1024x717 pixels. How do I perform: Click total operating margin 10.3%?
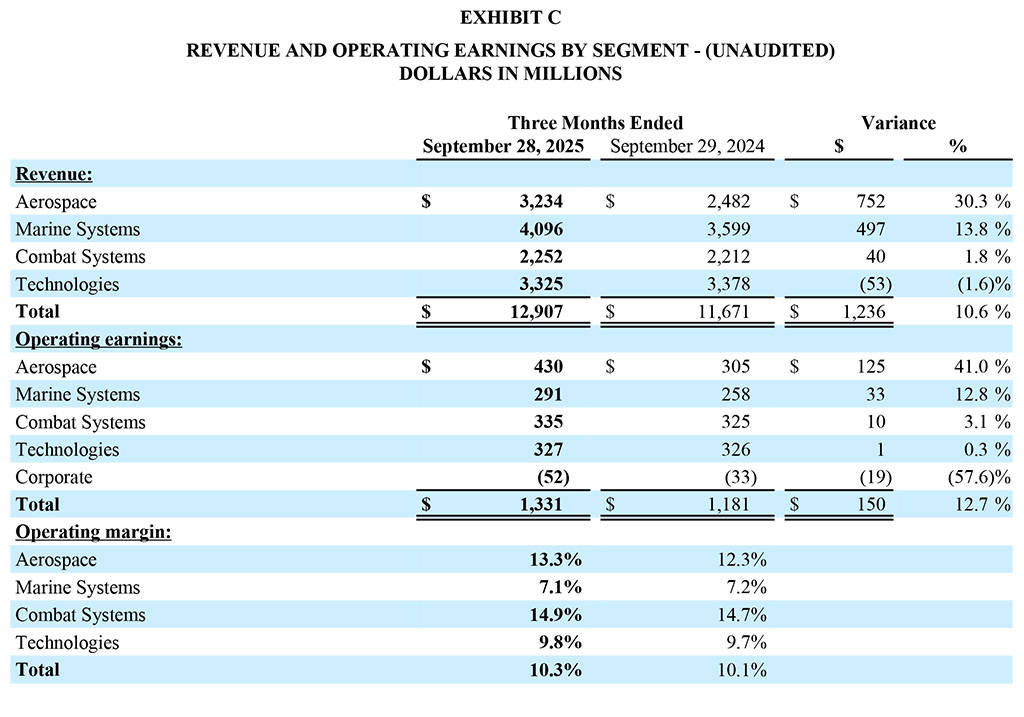click(553, 670)
